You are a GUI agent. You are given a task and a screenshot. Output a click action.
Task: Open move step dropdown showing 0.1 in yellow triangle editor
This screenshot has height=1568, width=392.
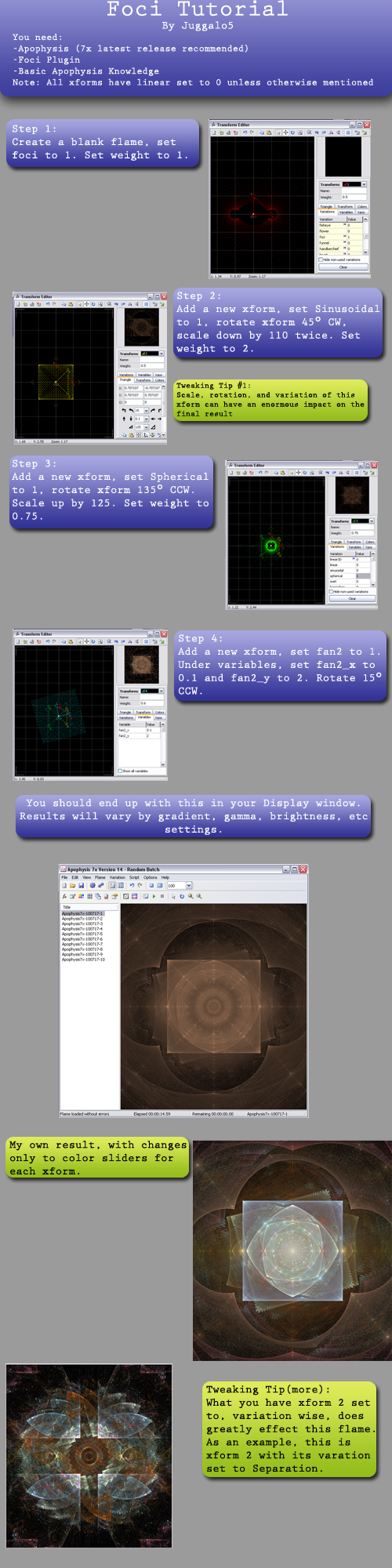[x=146, y=419]
